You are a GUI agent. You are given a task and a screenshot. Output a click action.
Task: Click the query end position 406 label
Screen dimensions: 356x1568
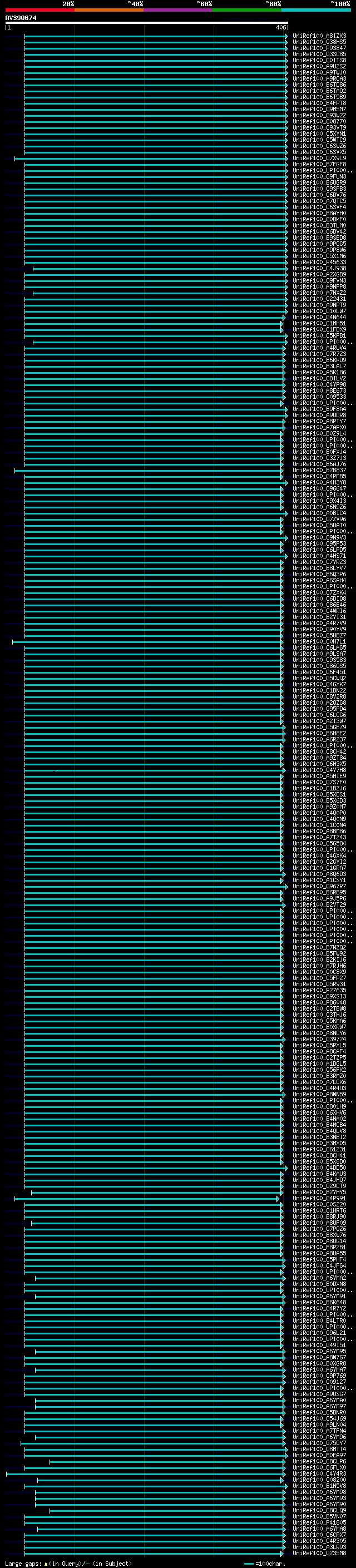(x=280, y=27)
